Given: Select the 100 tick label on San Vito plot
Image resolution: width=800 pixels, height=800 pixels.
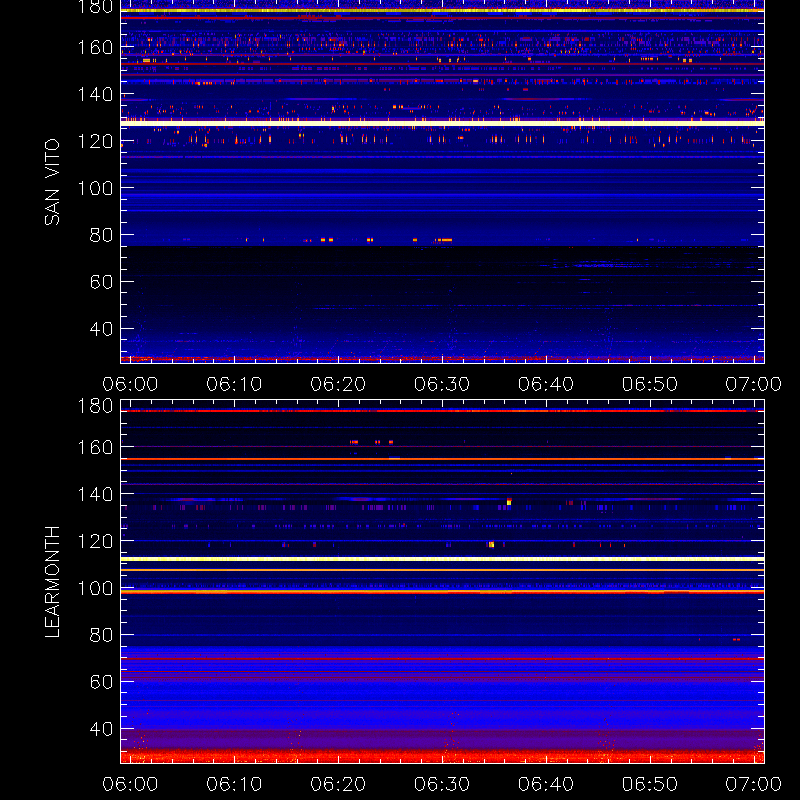Looking at the screenshot, I should [x=95, y=188].
